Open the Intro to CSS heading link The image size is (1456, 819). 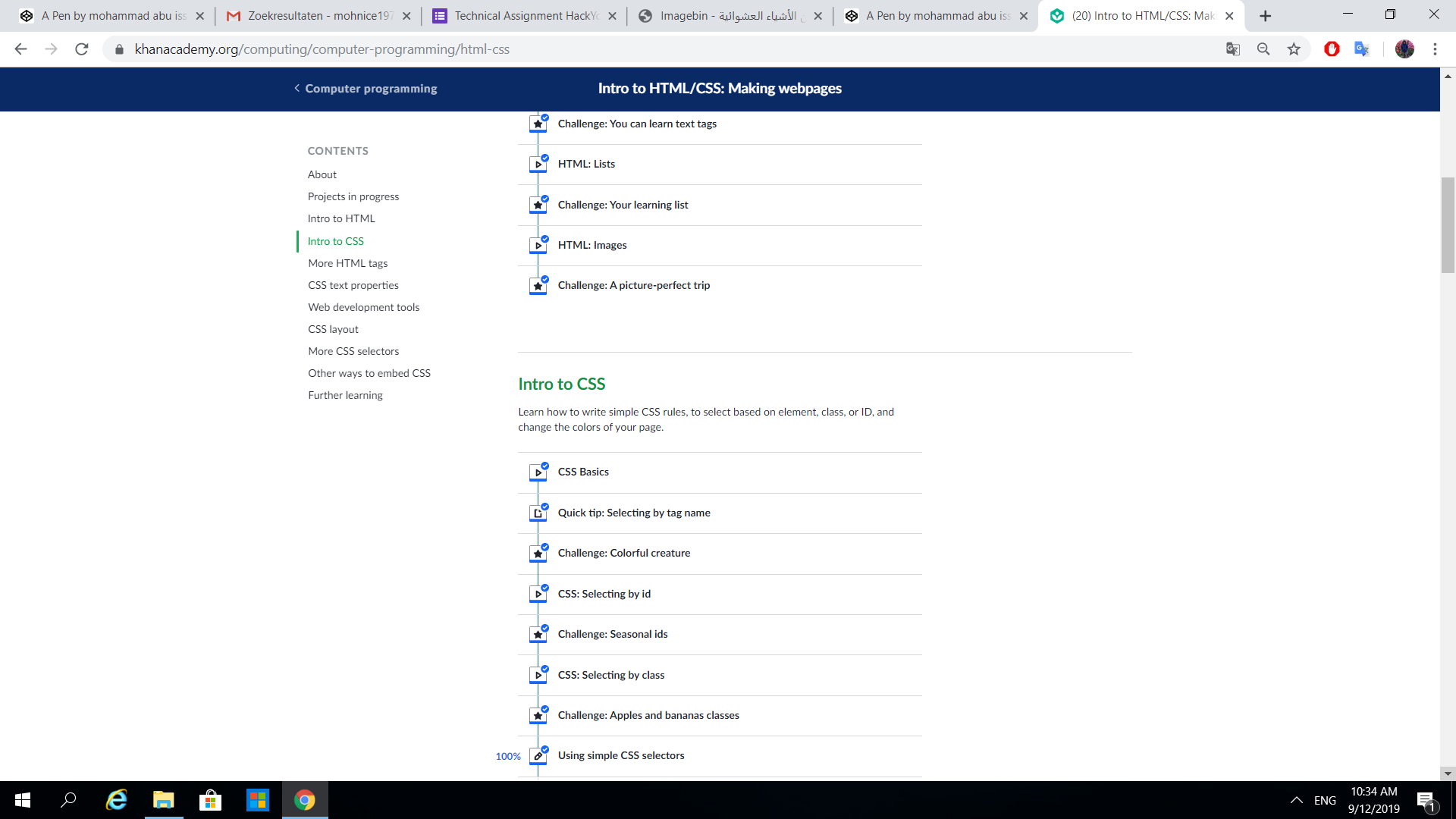point(561,384)
